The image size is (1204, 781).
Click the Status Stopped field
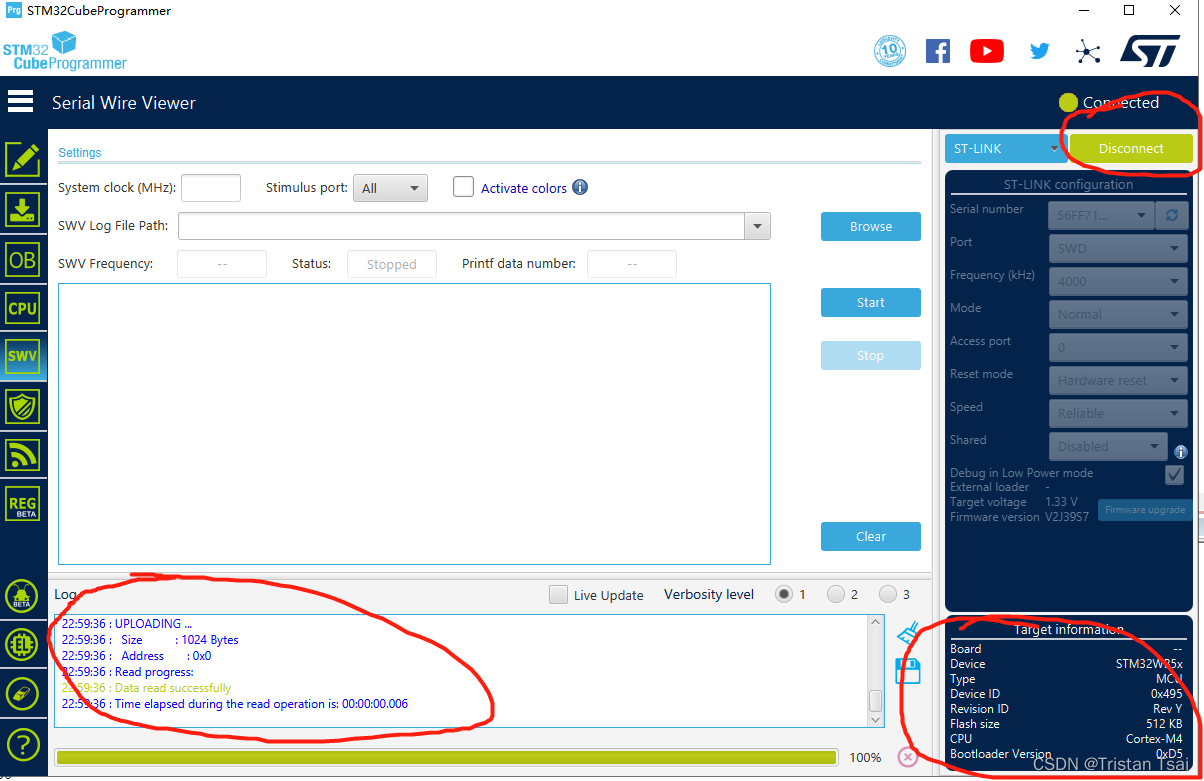(x=392, y=264)
